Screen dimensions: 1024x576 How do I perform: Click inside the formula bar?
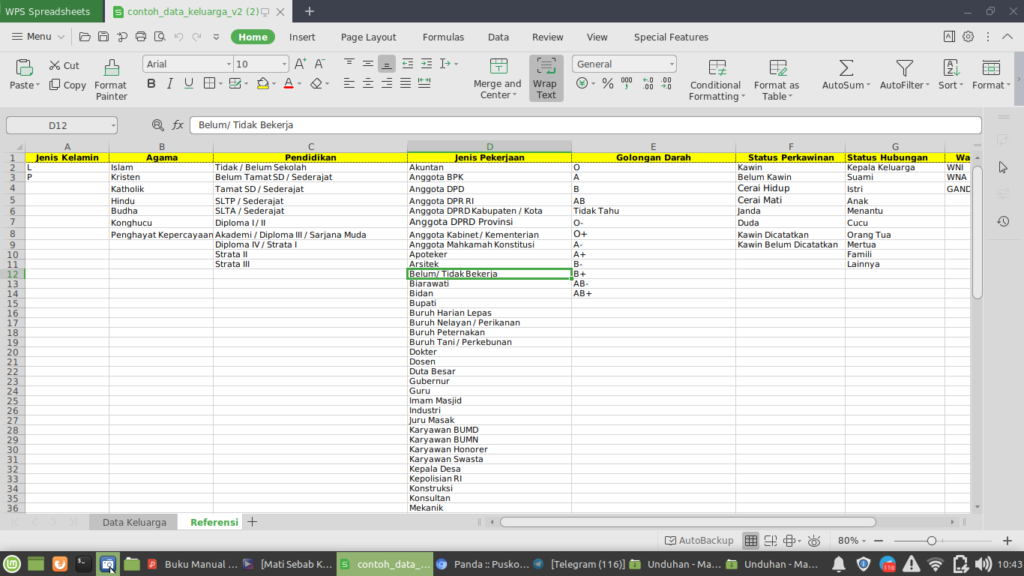585,125
